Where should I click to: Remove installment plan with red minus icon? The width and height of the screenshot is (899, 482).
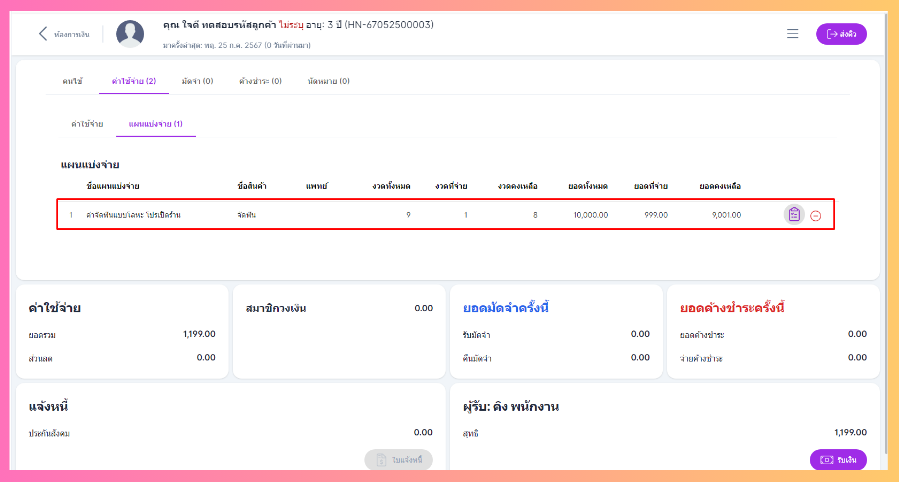point(816,215)
